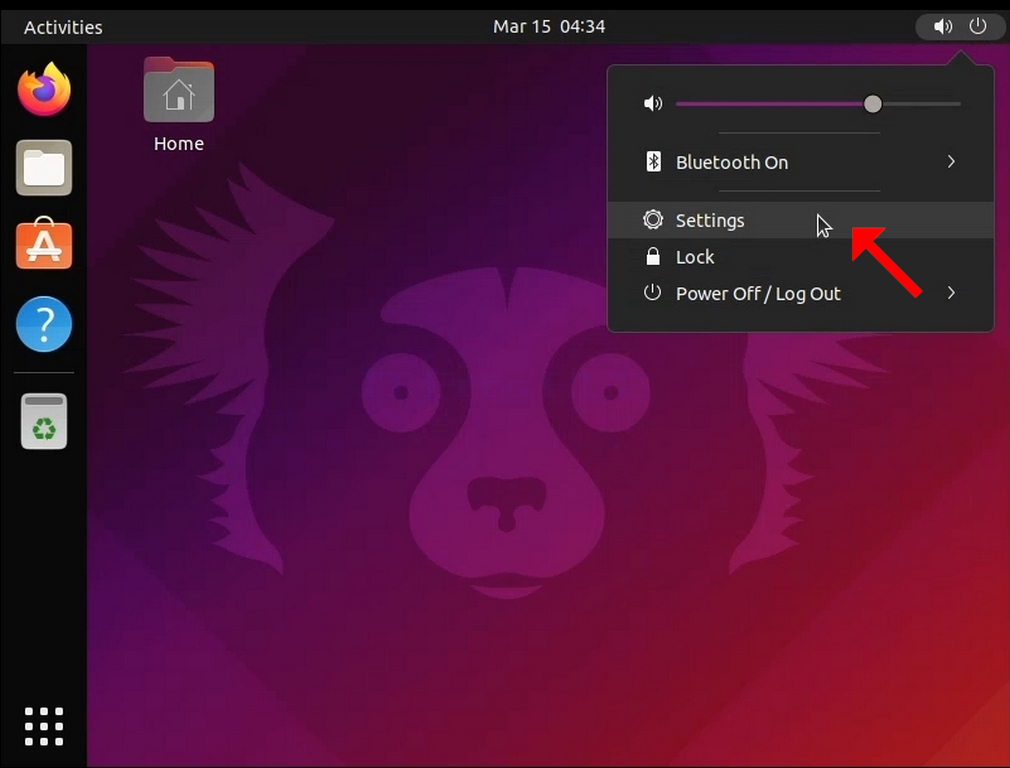Choose Lock in the system menu
Screen dimensions: 1010x768
click(801, 256)
